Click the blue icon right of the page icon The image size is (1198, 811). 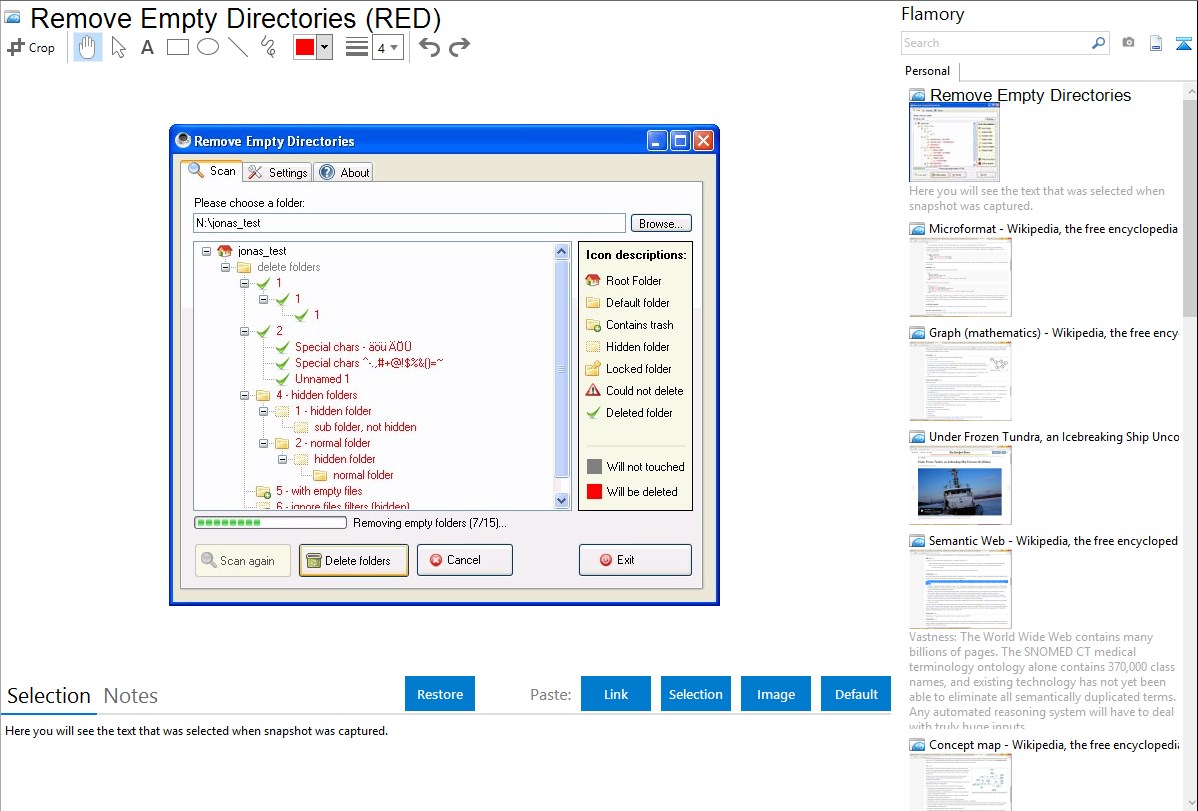pos(1183,43)
